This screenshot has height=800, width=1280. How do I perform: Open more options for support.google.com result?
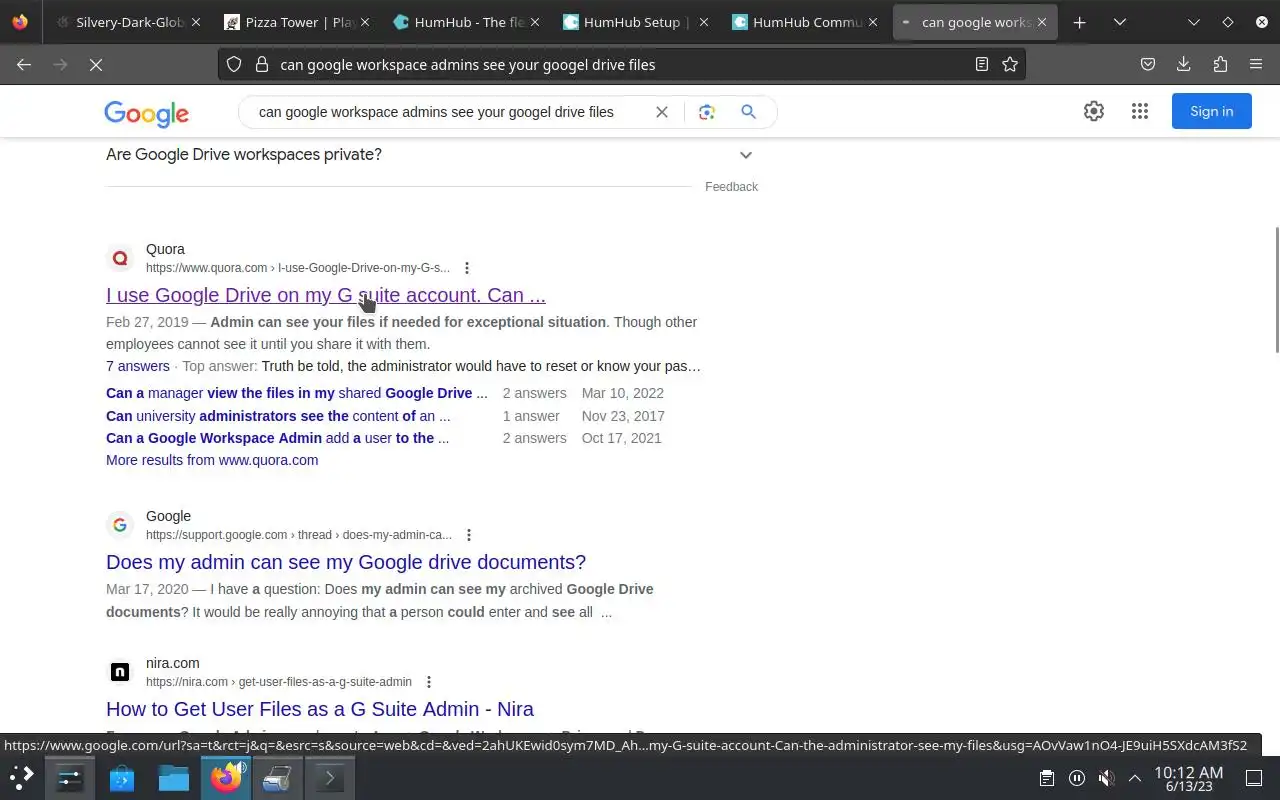coord(469,535)
